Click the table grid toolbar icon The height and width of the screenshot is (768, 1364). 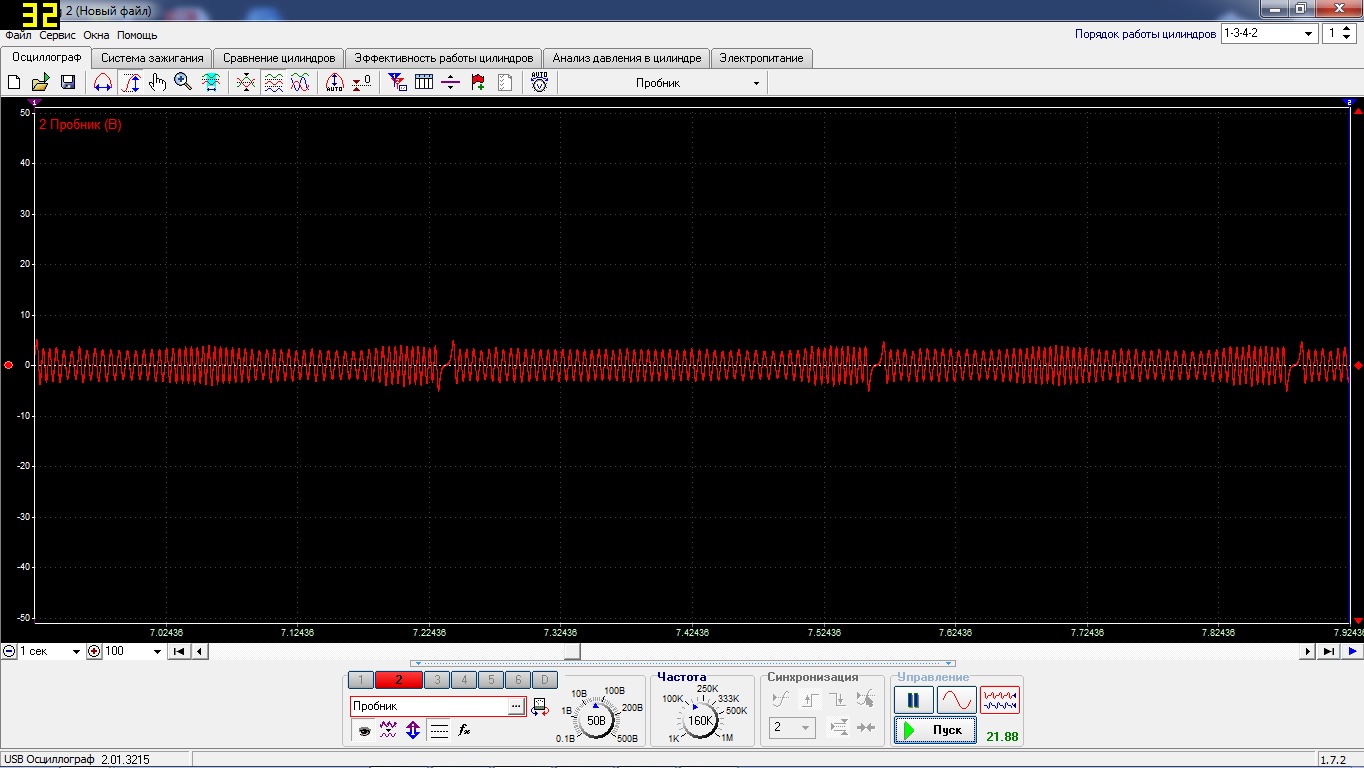point(424,83)
